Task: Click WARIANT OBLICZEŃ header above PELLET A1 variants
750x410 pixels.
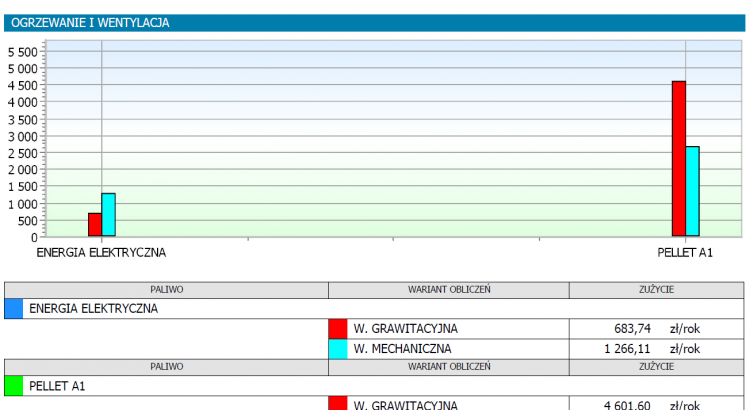Action: pos(449,367)
